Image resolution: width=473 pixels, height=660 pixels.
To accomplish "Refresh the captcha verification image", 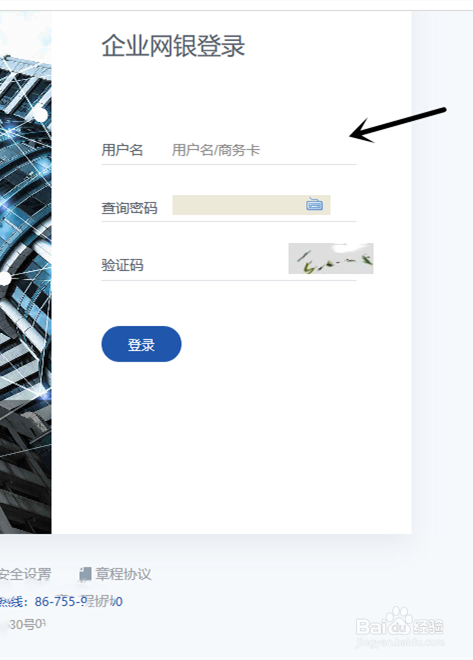I will [331, 258].
